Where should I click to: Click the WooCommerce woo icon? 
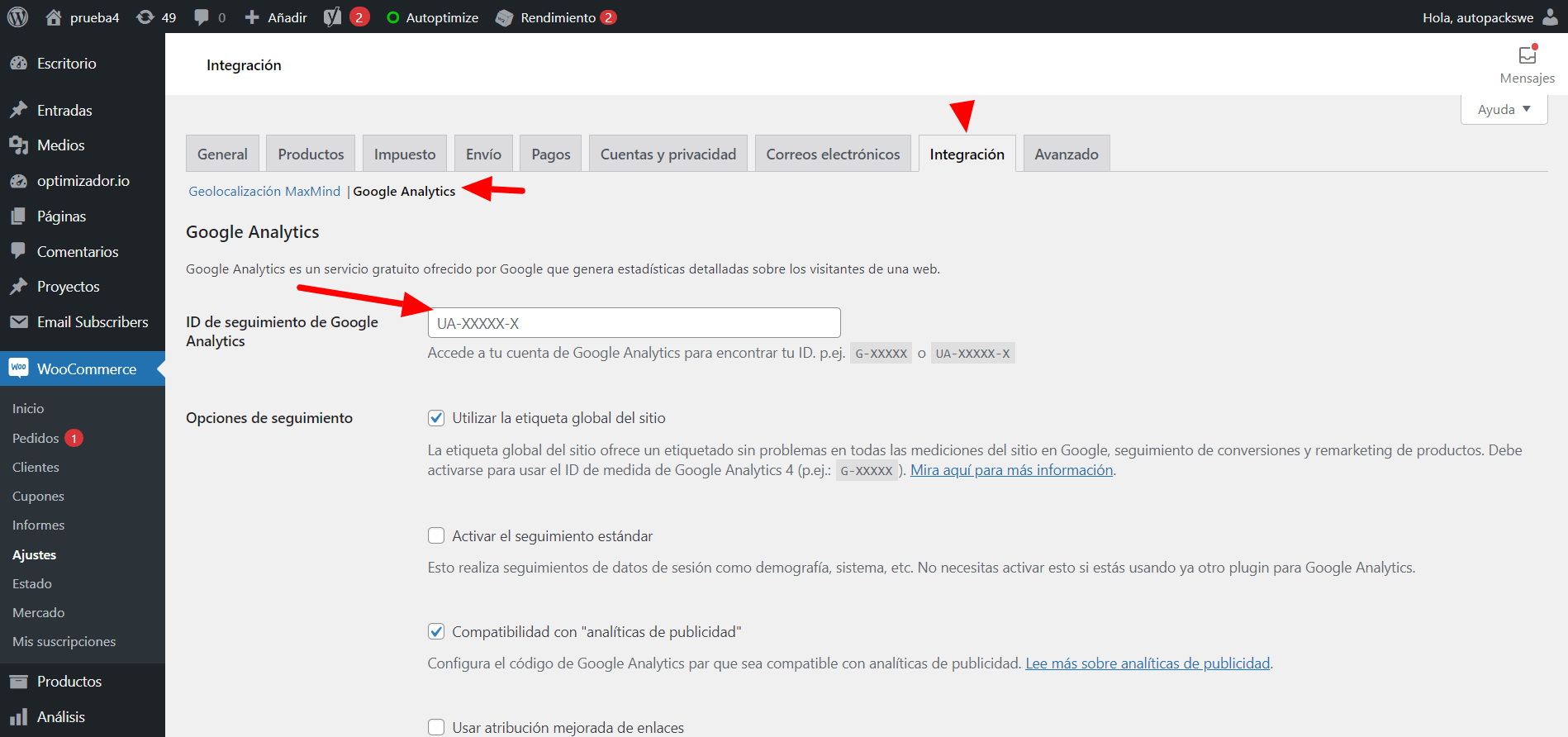pos(18,368)
